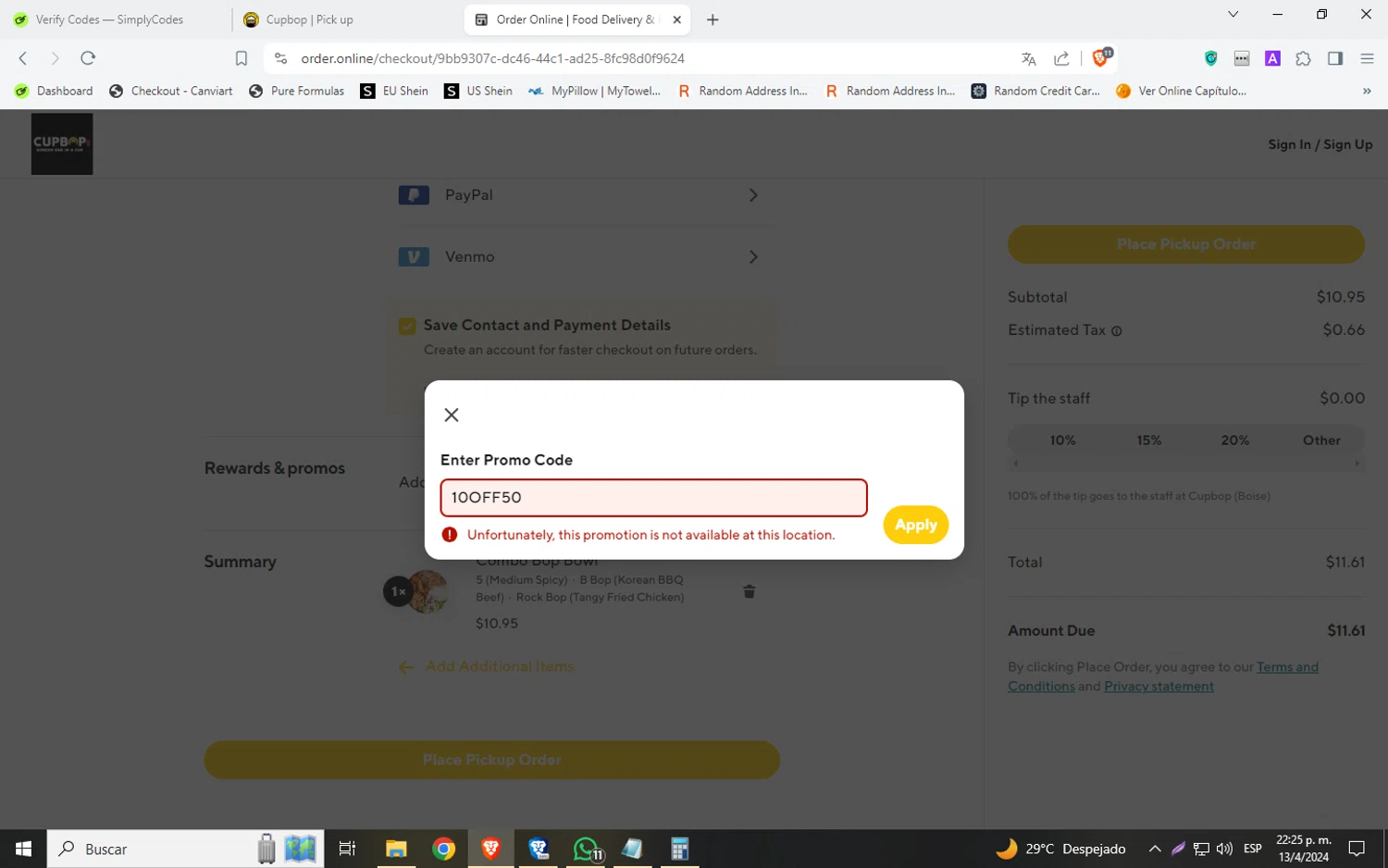Open Calculator from taskbar
Image resolution: width=1388 pixels, height=868 pixels.
680,849
